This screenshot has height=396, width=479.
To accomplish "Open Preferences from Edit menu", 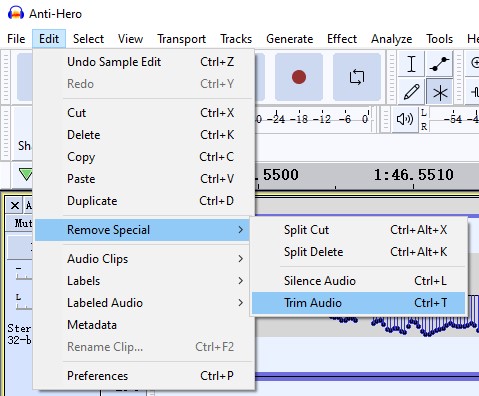I will tap(144, 376).
